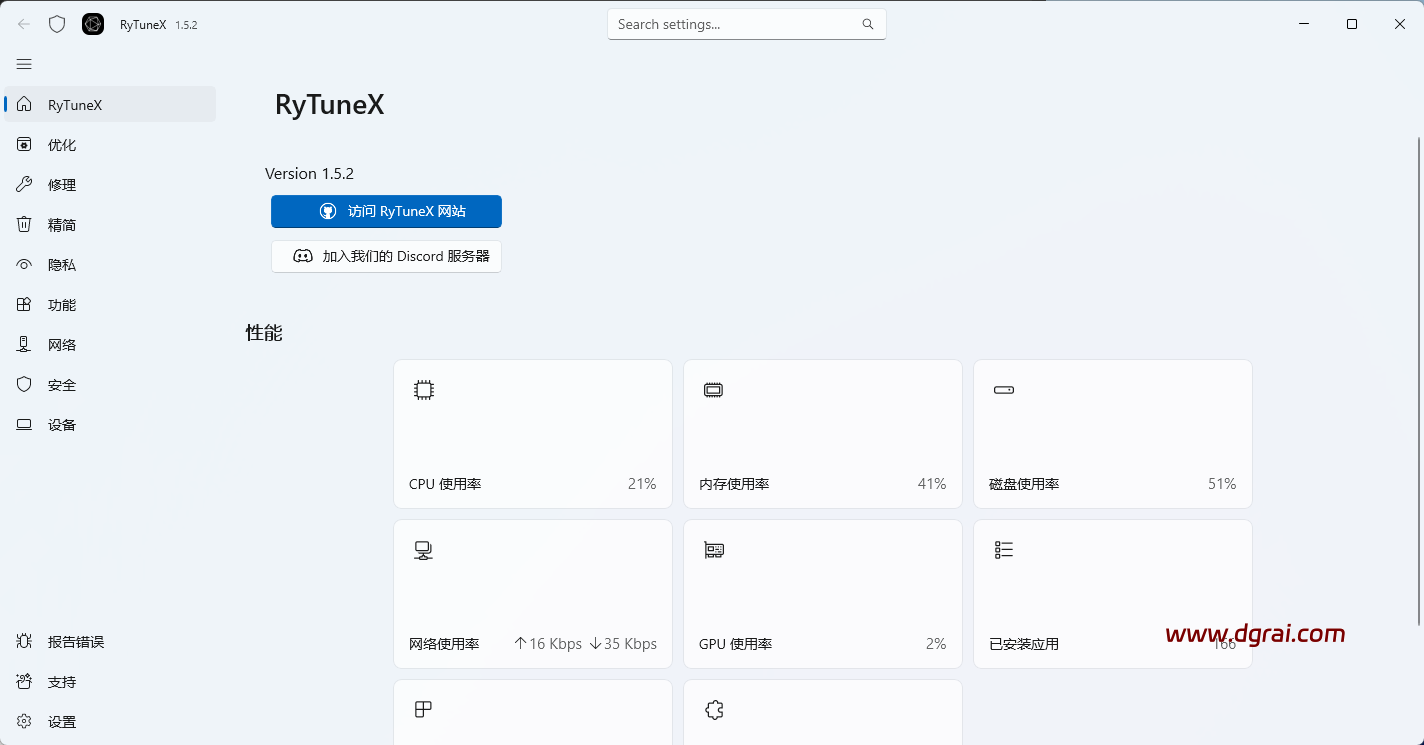The width and height of the screenshot is (1424, 745).
Task: Click the GPU icon on the usage card
Action: pyautogui.click(x=713, y=549)
